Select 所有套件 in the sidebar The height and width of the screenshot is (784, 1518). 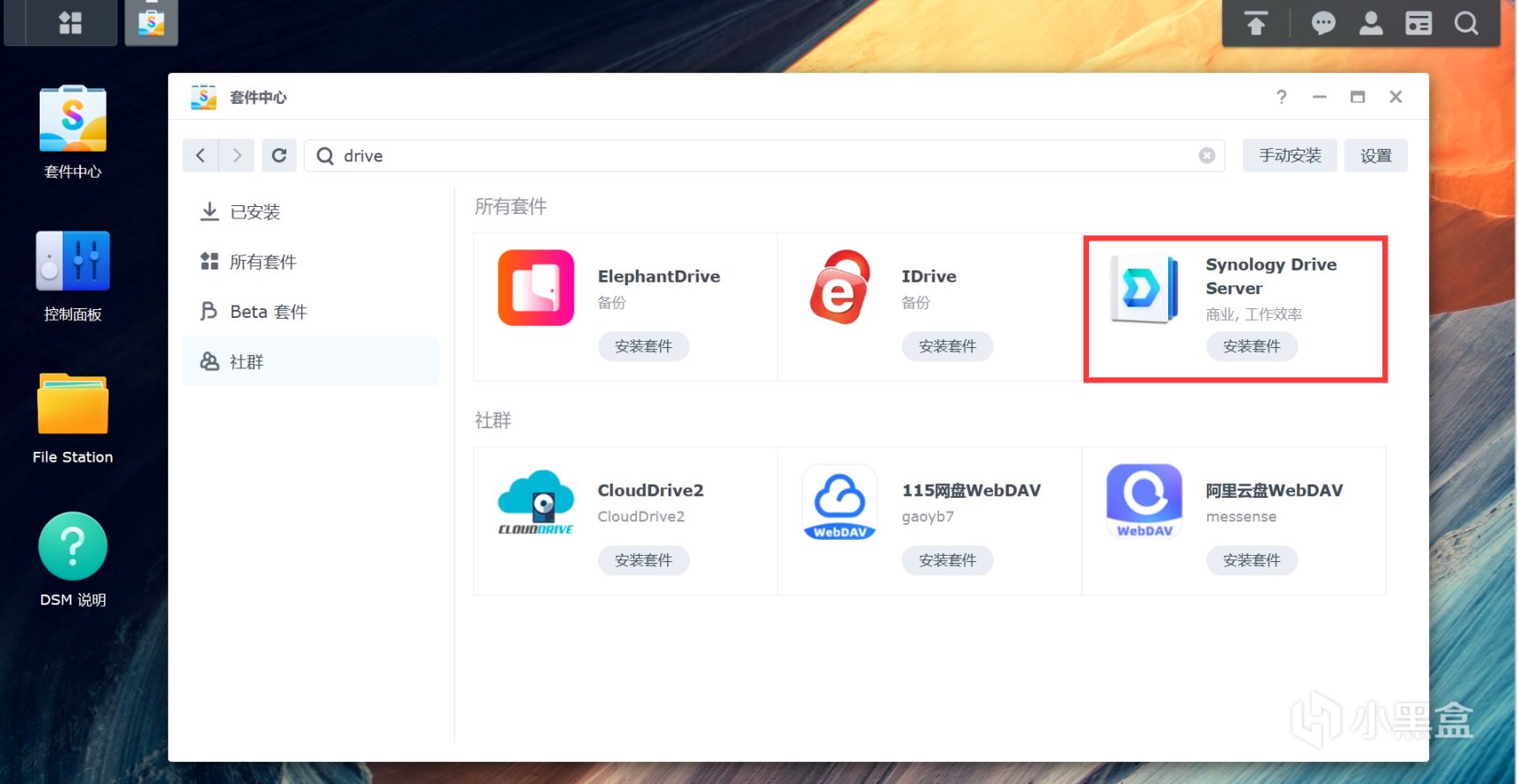310,262
